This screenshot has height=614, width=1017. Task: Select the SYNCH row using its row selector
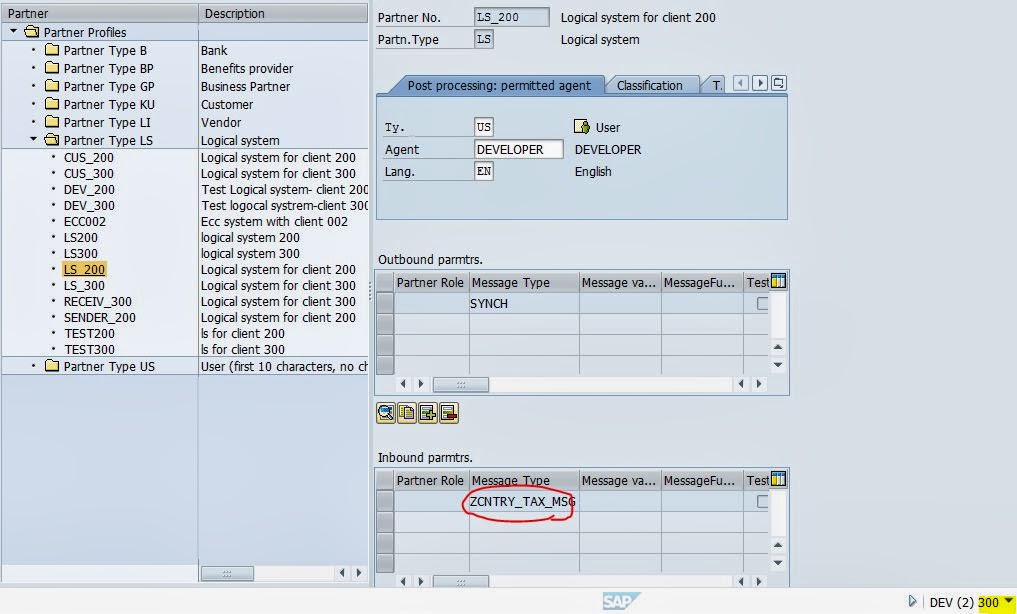(x=385, y=303)
